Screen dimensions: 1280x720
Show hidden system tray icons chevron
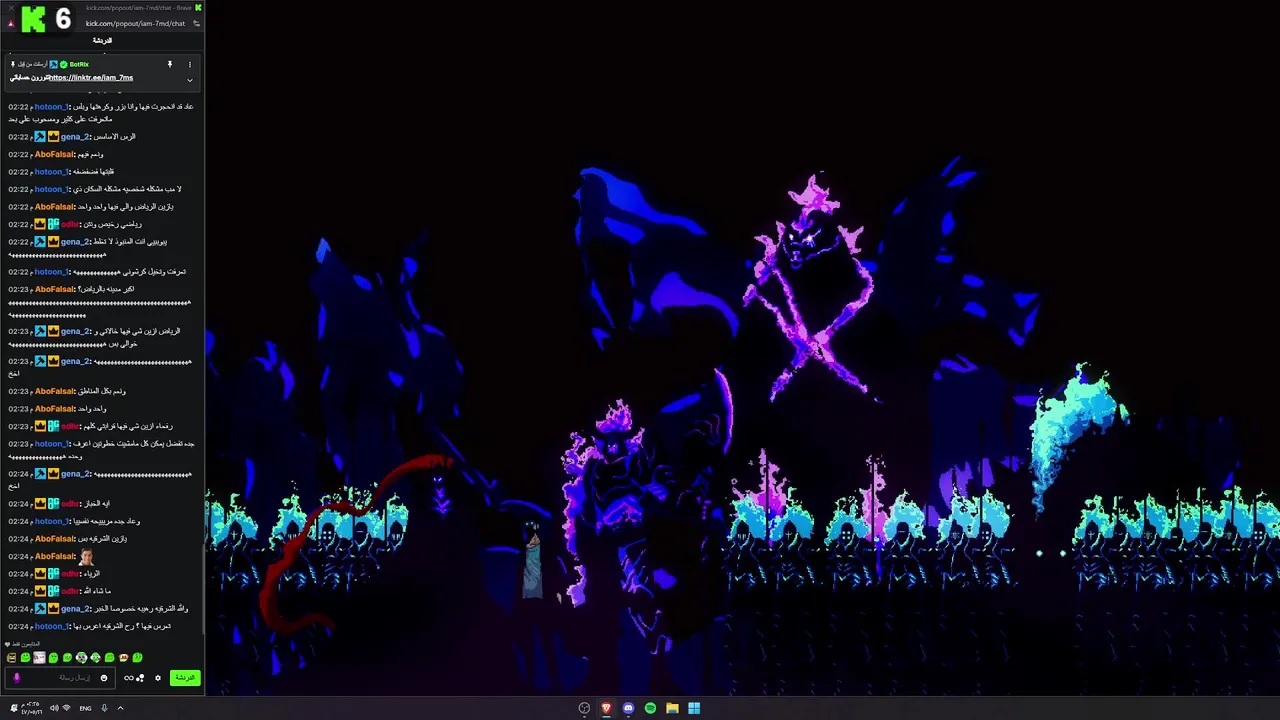[120, 708]
